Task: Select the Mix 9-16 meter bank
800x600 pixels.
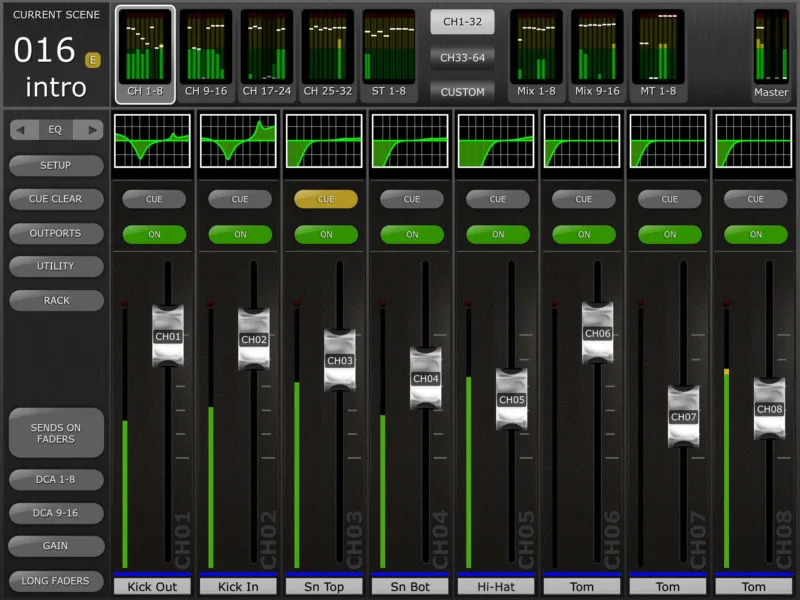Action: click(597, 55)
